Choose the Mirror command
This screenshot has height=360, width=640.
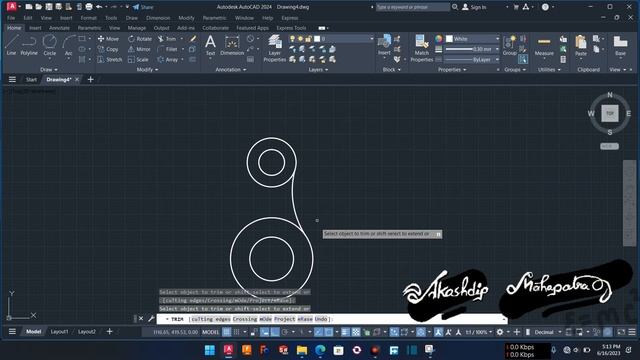click(139, 49)
